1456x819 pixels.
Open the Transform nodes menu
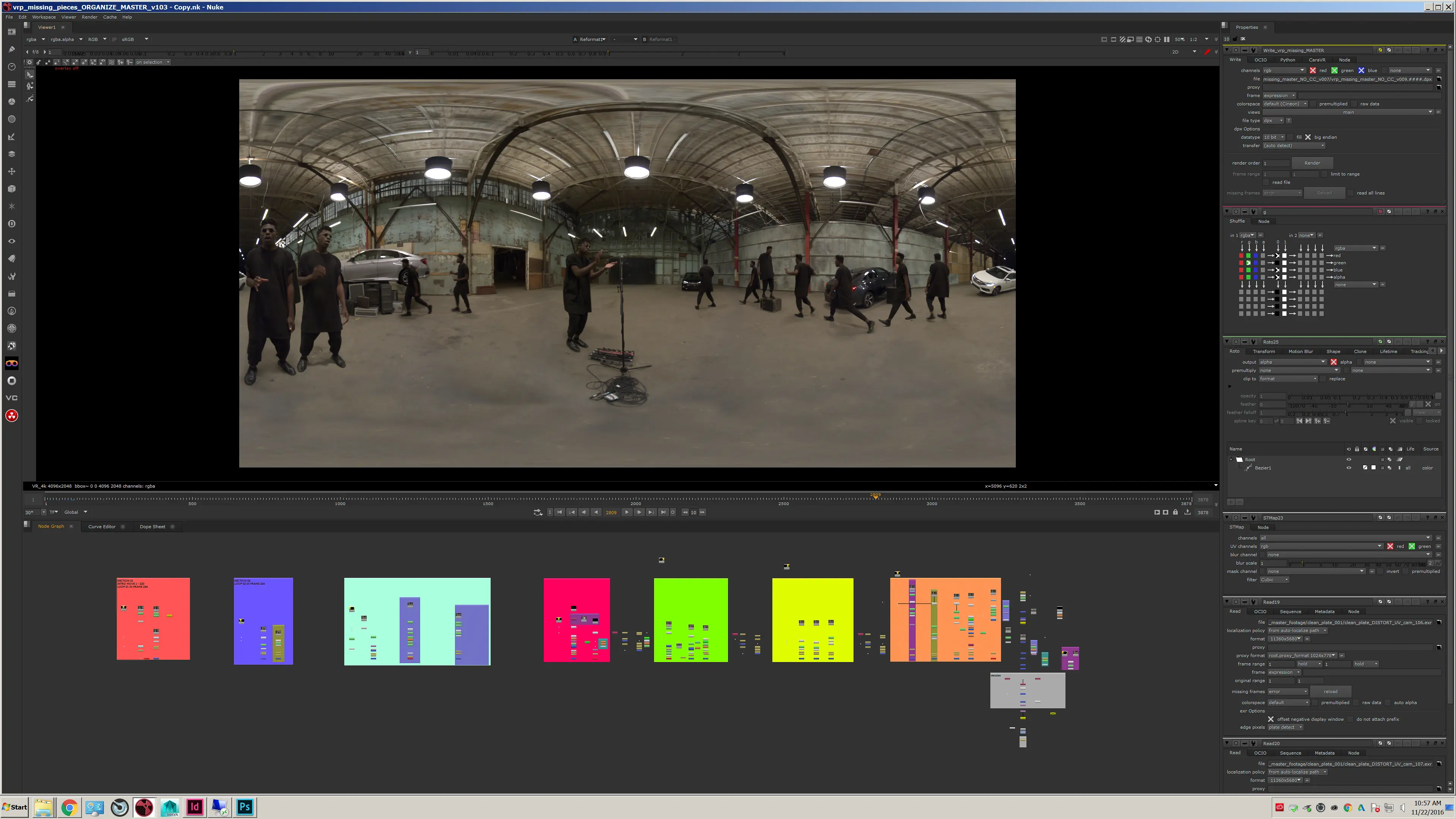coord(11,171)
